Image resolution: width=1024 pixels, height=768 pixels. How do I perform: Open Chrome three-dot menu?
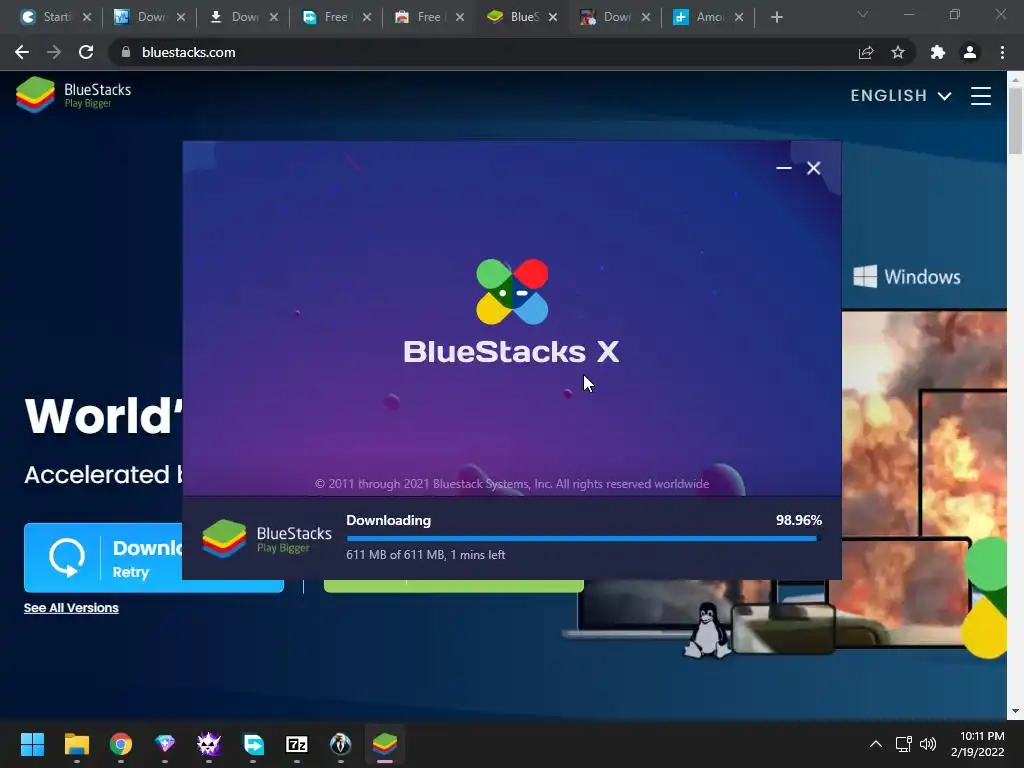[1002, 52]
